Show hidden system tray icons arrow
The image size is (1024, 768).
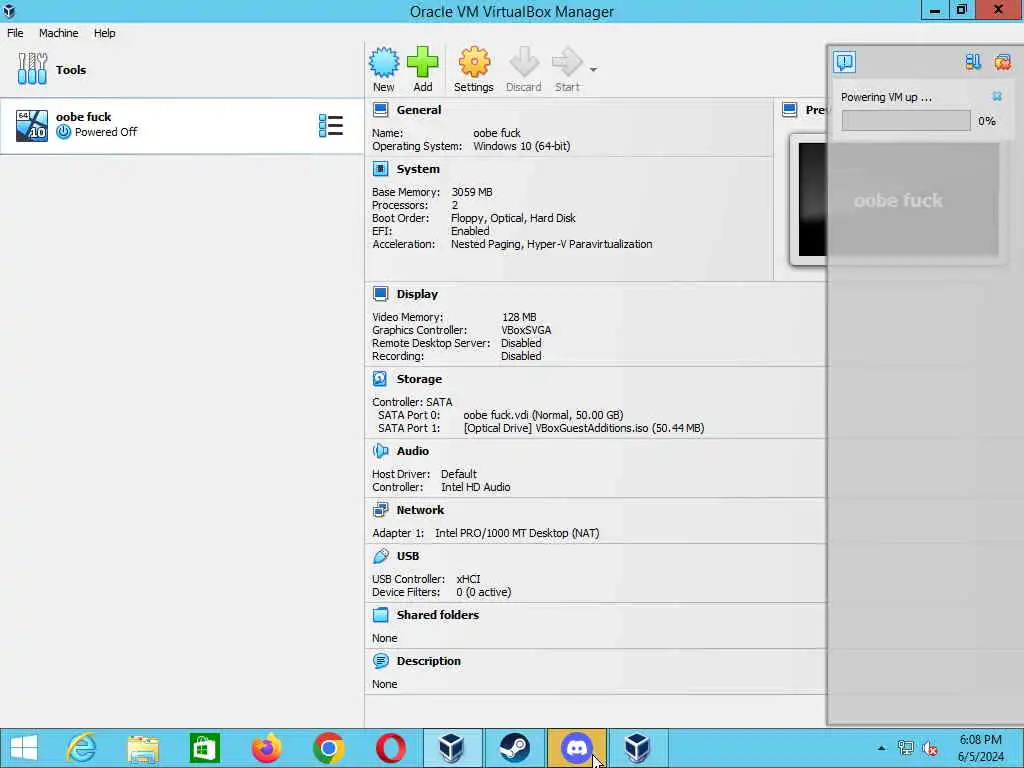click(x=881, y=748)
